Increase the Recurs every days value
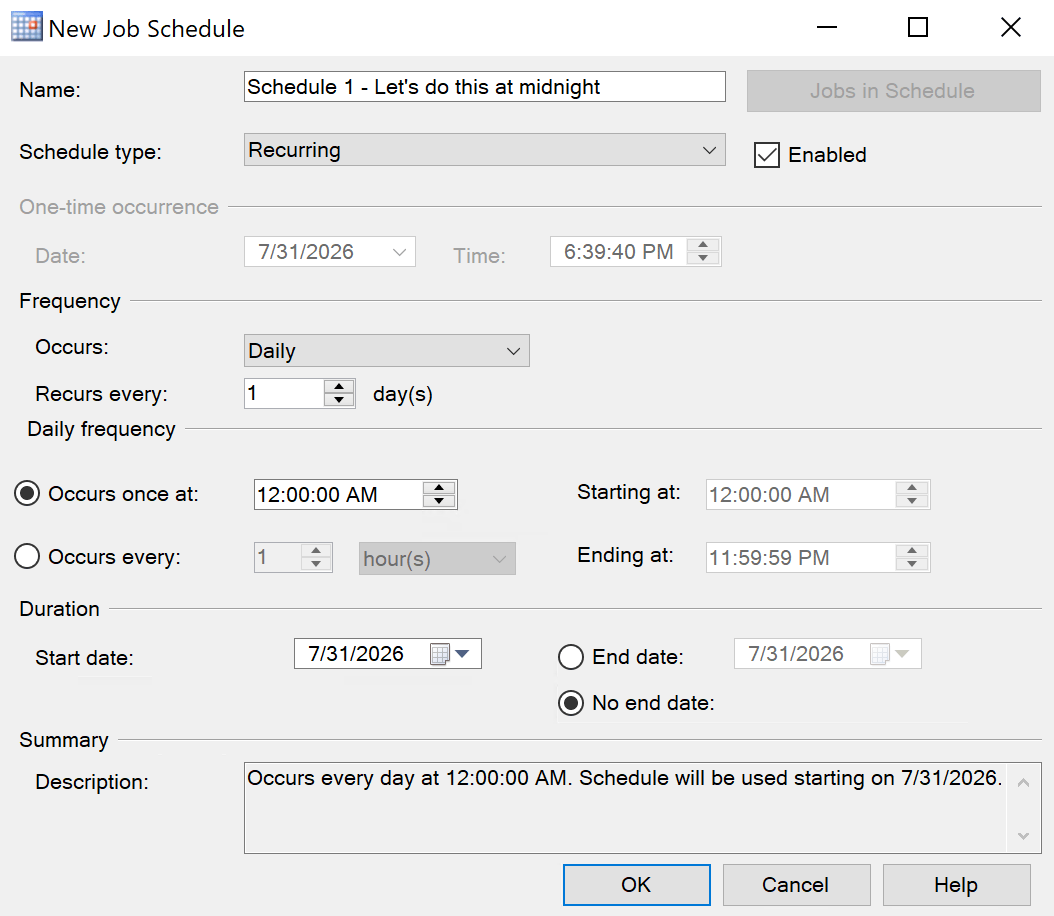 [x=339, y=386]
